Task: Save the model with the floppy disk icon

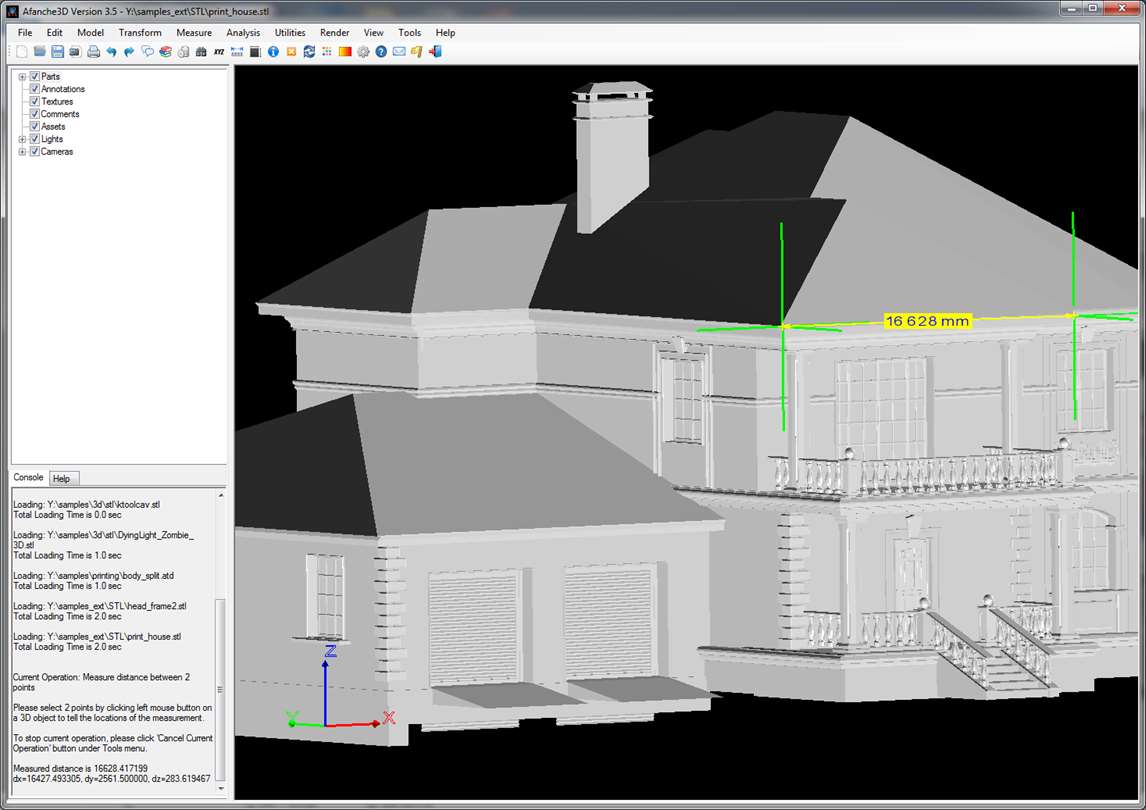Action: (x=57, y=52)
